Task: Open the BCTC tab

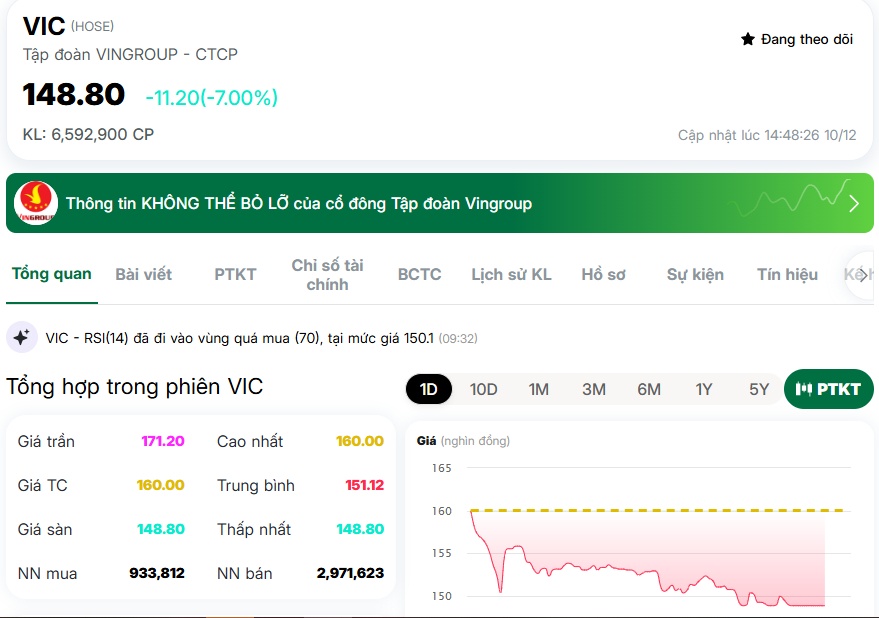Action: pos(419,274)
